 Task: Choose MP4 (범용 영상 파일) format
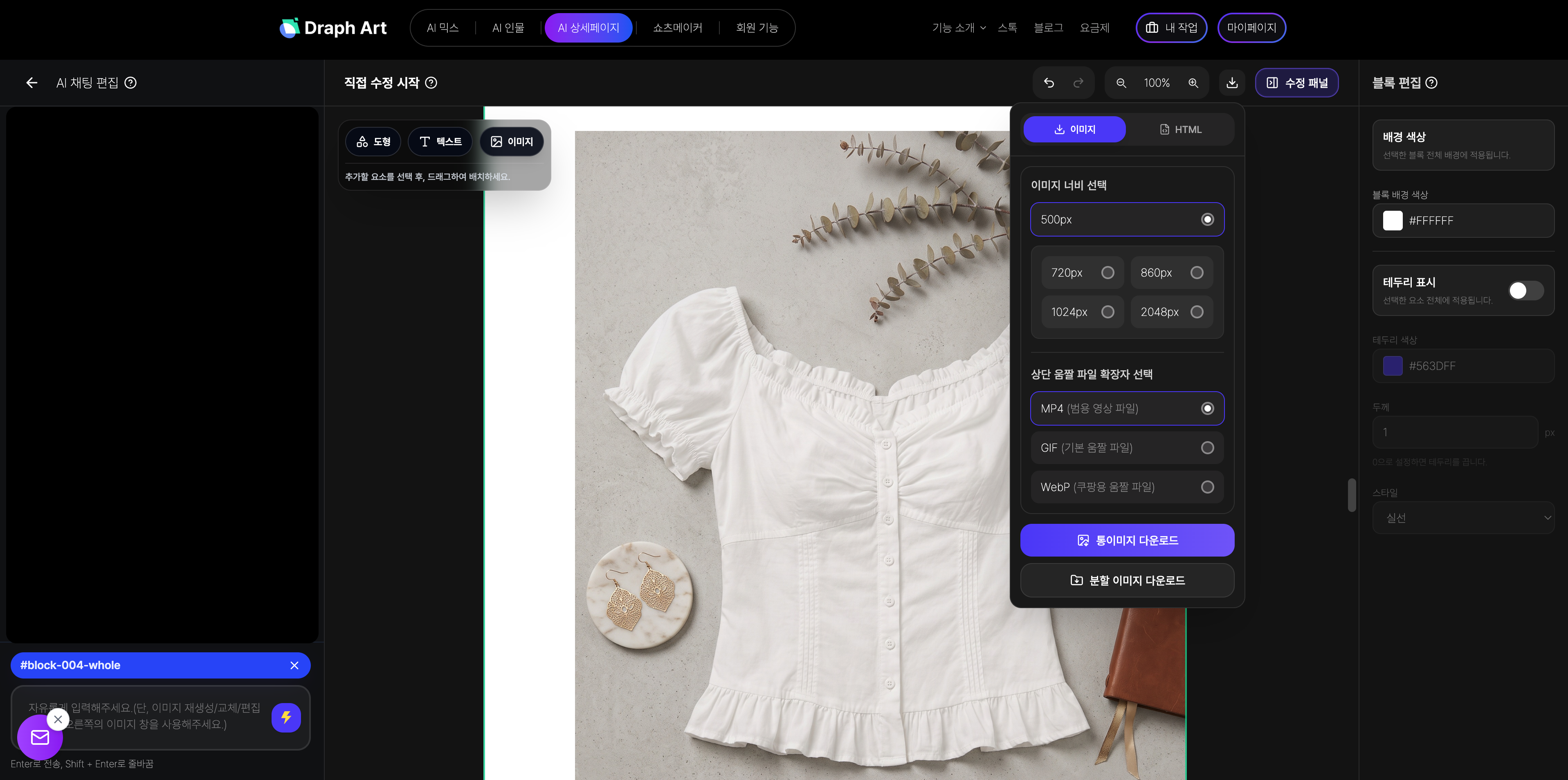(x=1127, y=408)
